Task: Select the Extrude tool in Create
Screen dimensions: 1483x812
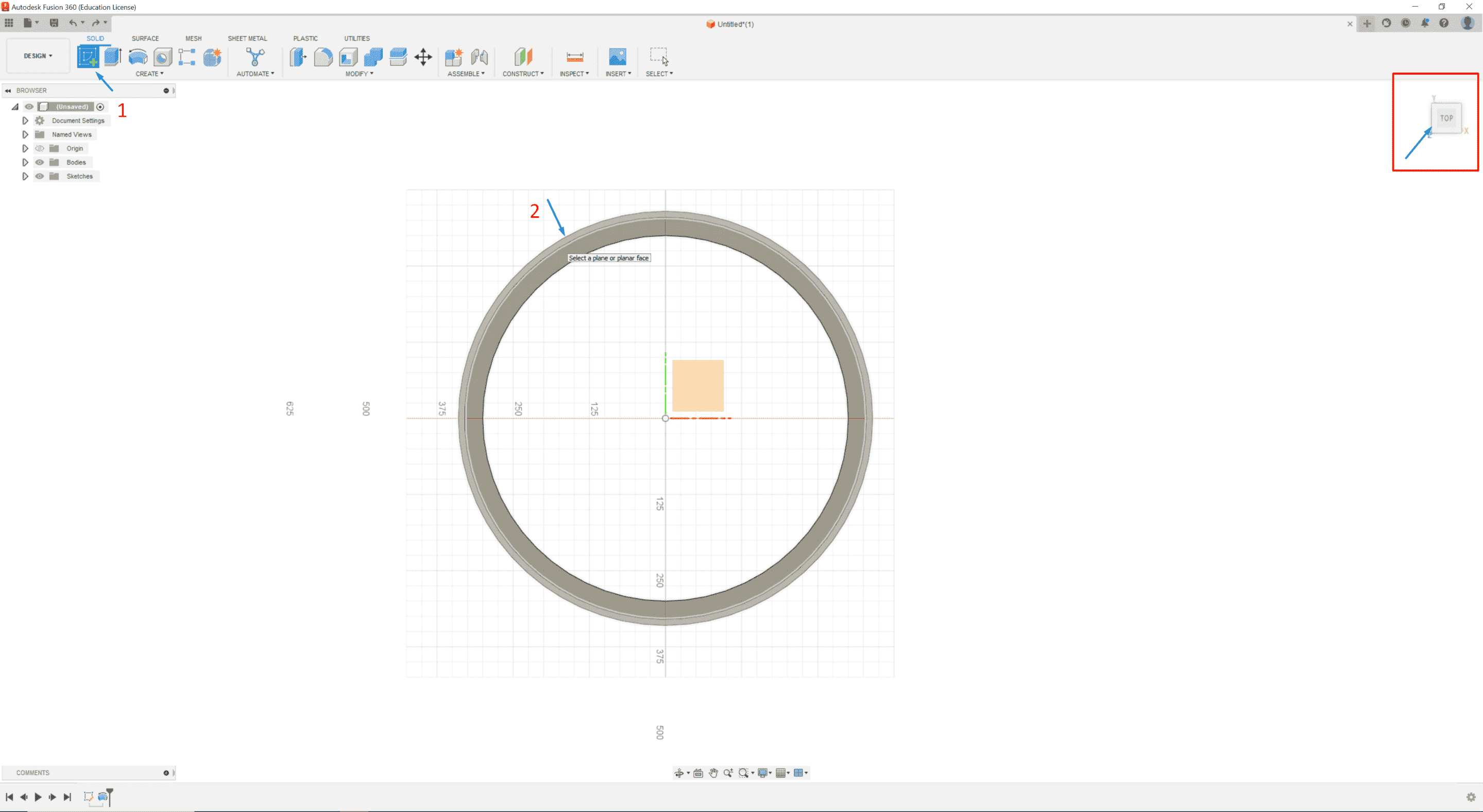Action: pos(112,57)
